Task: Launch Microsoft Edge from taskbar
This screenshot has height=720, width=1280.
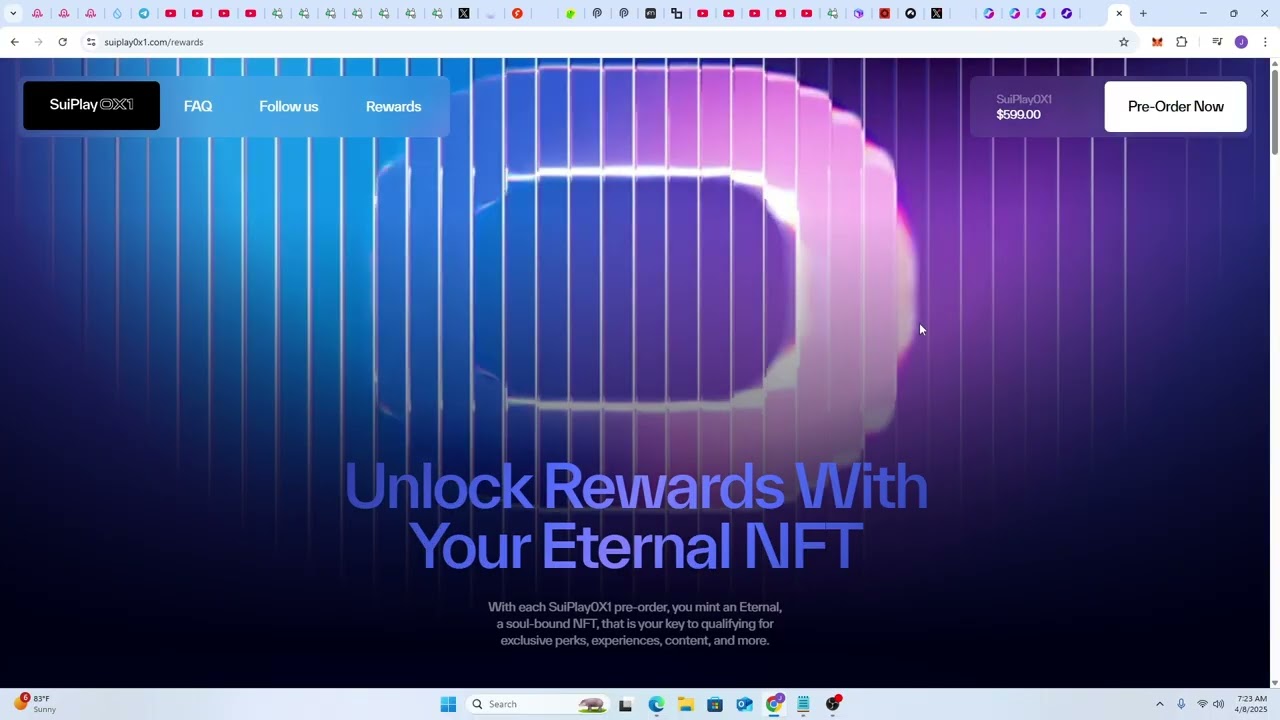Action: click(656, 704)
